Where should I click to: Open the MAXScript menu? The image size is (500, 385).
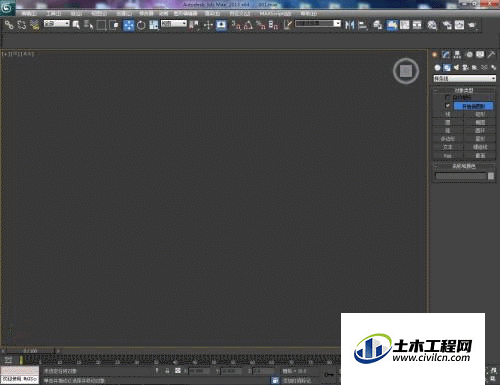click(x=275, y=14)
